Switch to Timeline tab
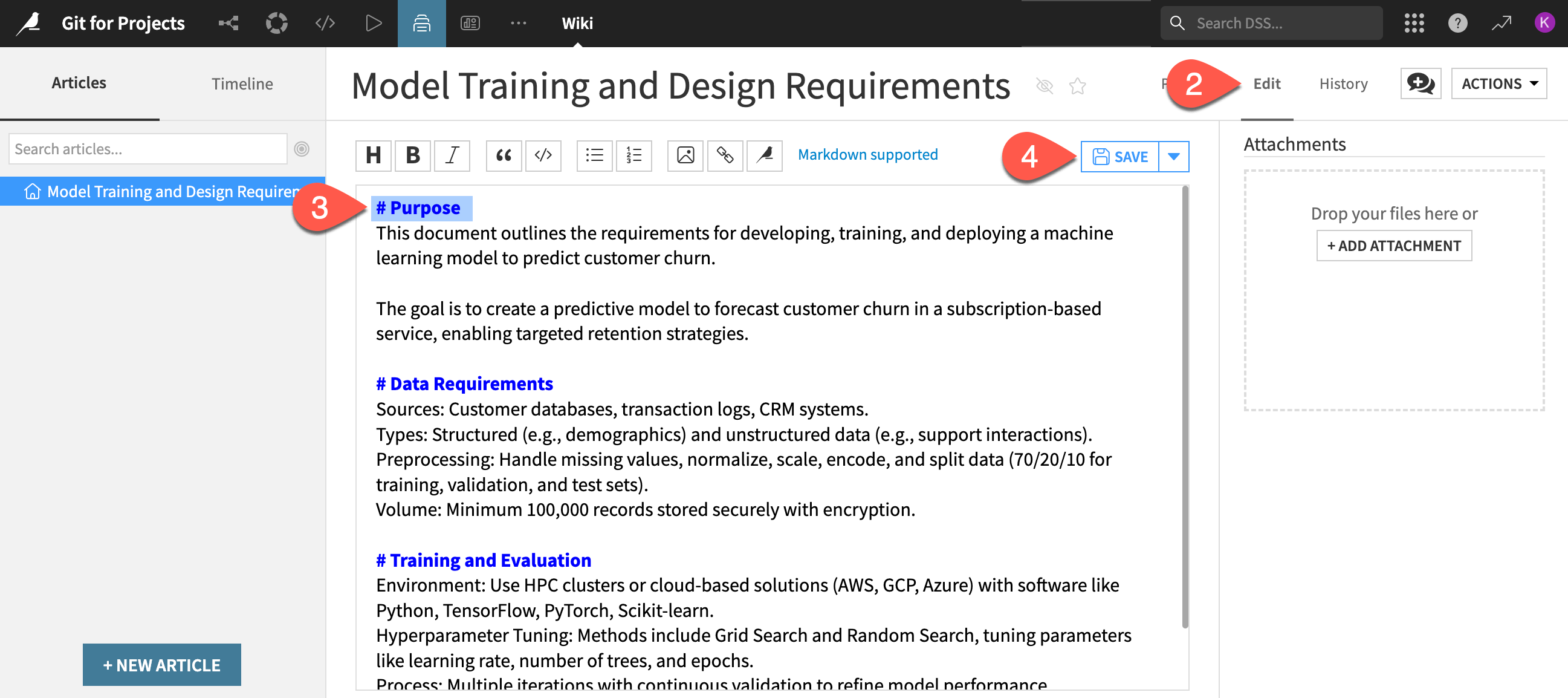This screenshot has width=1568, height=698. (242, 83)
